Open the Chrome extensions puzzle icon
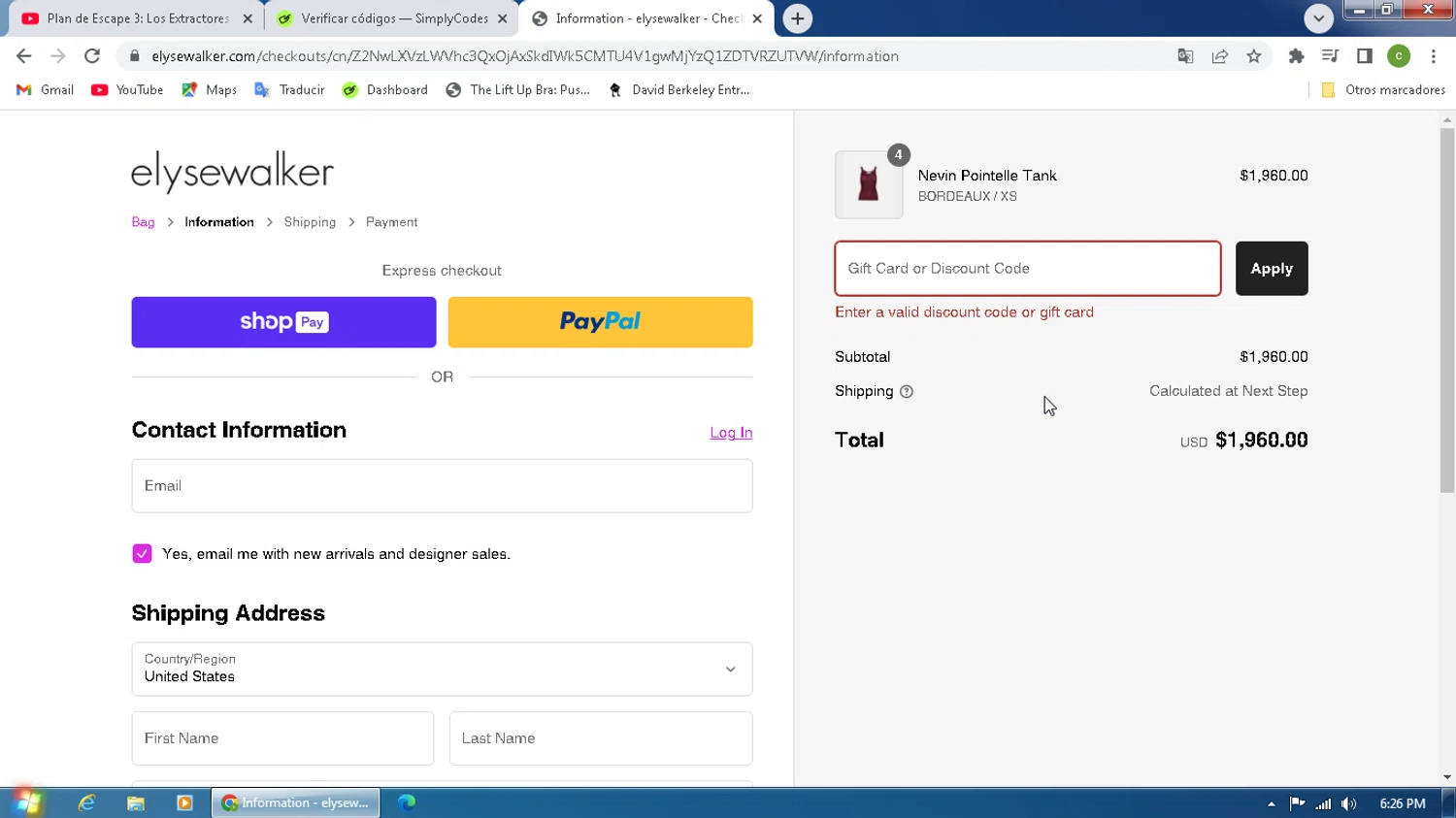Image resolution: width=1456 pixels, height=818 pixels. click(1296, 56)
